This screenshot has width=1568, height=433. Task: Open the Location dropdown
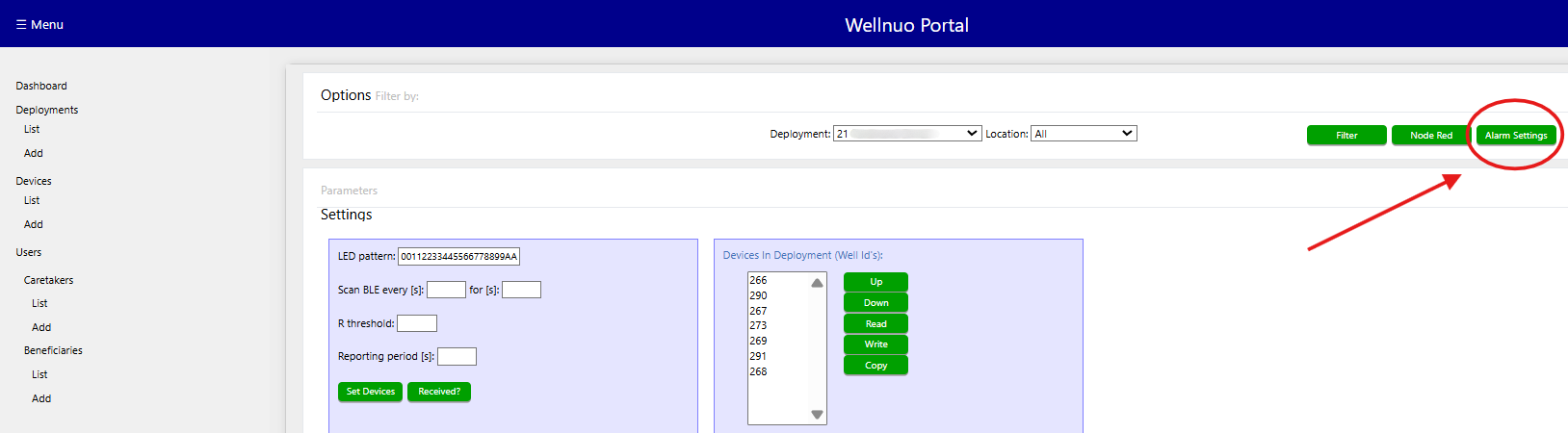(1084, 134)
